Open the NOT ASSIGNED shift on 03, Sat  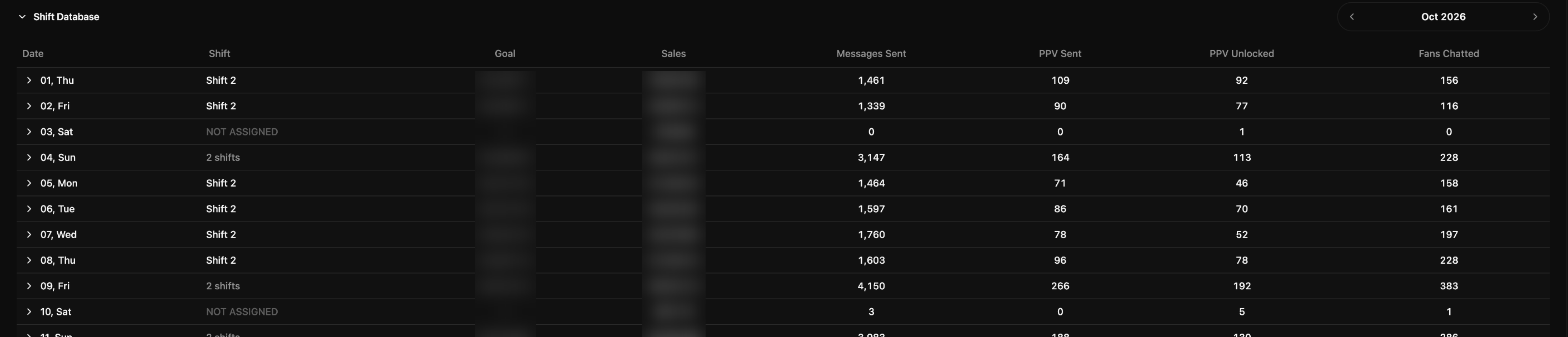[x=242, y=132]
